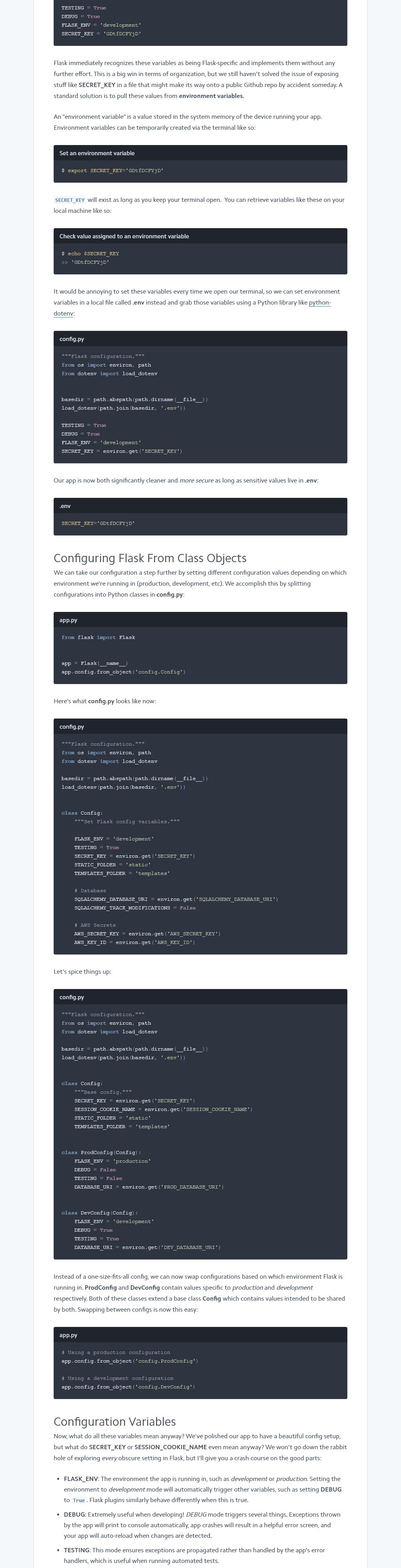Screen dimensions: 401x1568
Task: Click the inline 'True' code tag in FLASK_ENV bullet
Action: [78, 1500]
